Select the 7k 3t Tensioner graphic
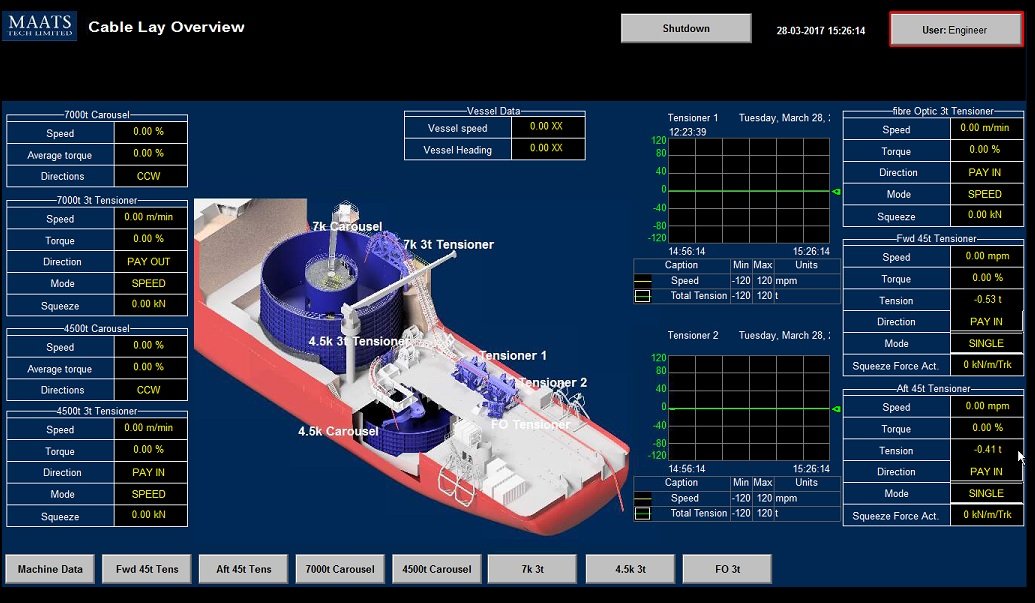Screen dimensions: 1035x603 [x=447, y=244]
